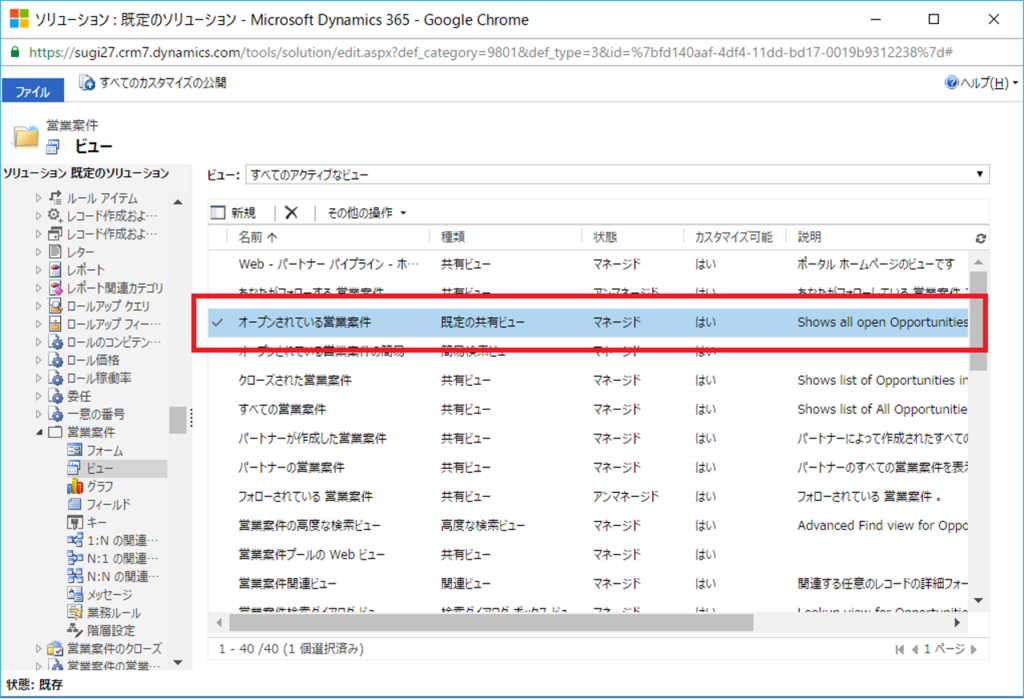Viewport: 1024px width, 699px height.
Task: Open the ファイル menu
Action: (33, 91)
